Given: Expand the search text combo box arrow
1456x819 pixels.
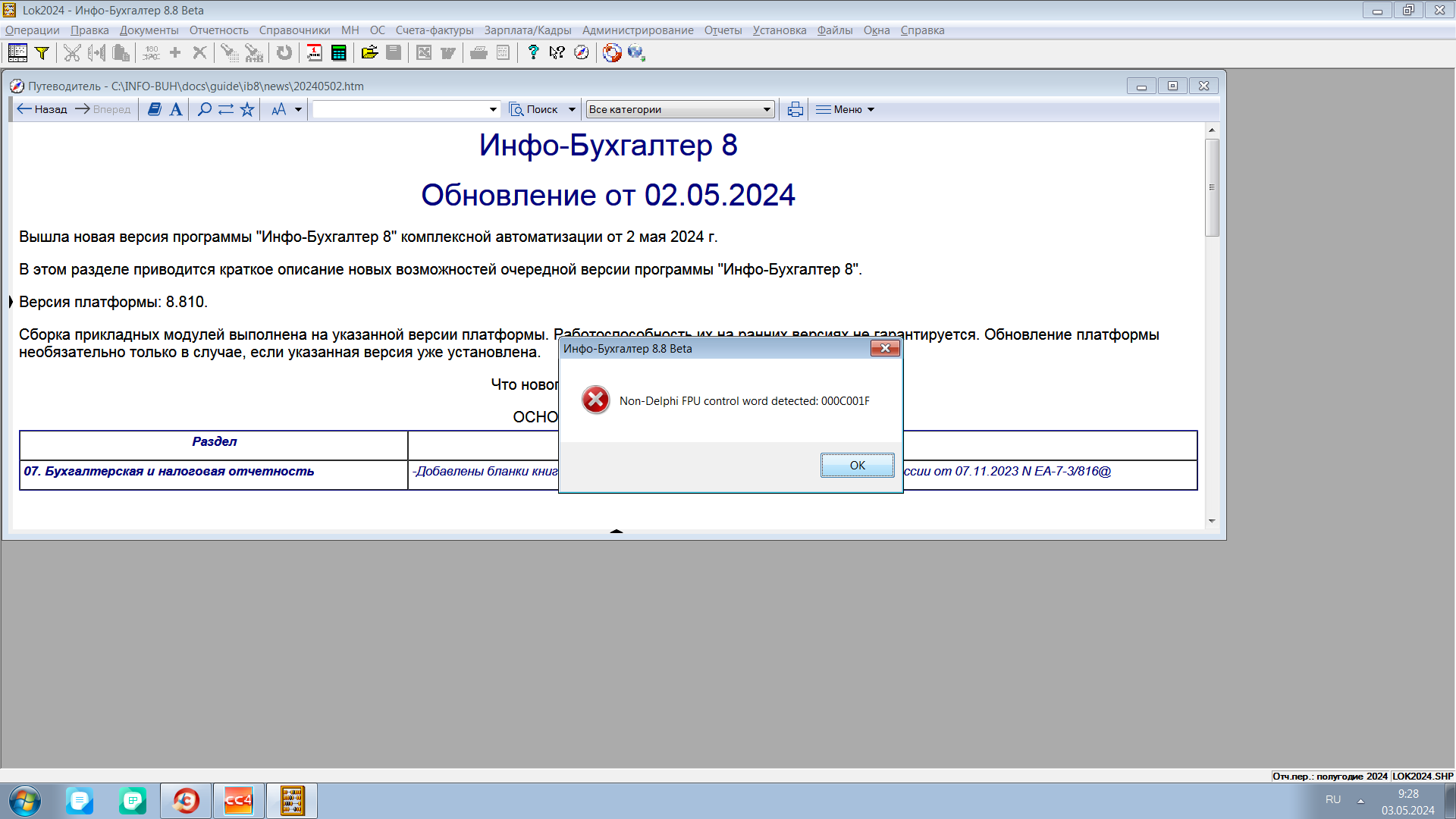Looking at the screenshot, I should pyautogui.click(x=493, y=109).
